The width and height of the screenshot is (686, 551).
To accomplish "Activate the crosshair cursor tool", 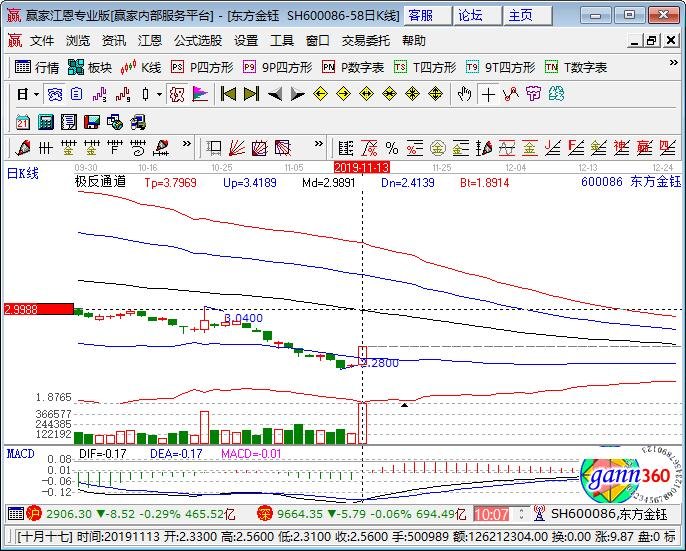I will pos(488,94).
